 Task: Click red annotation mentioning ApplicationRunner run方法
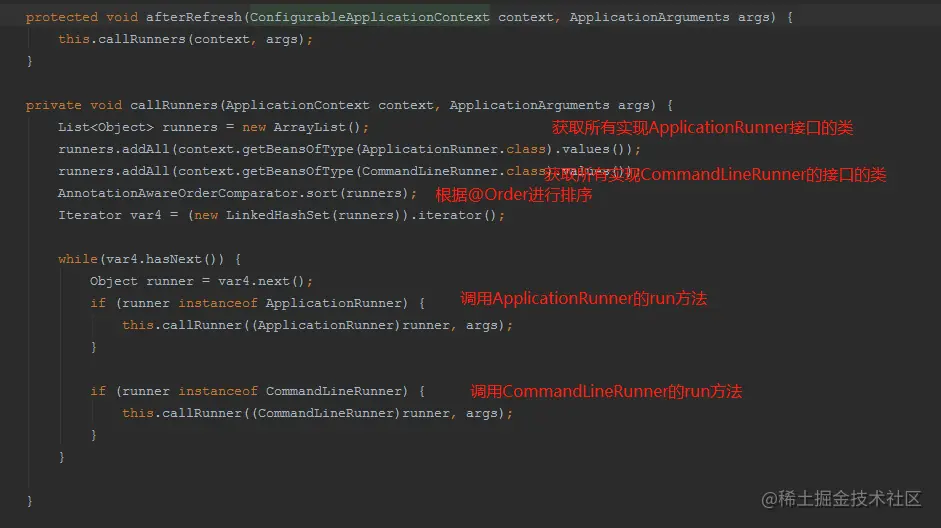pos(583,299)
